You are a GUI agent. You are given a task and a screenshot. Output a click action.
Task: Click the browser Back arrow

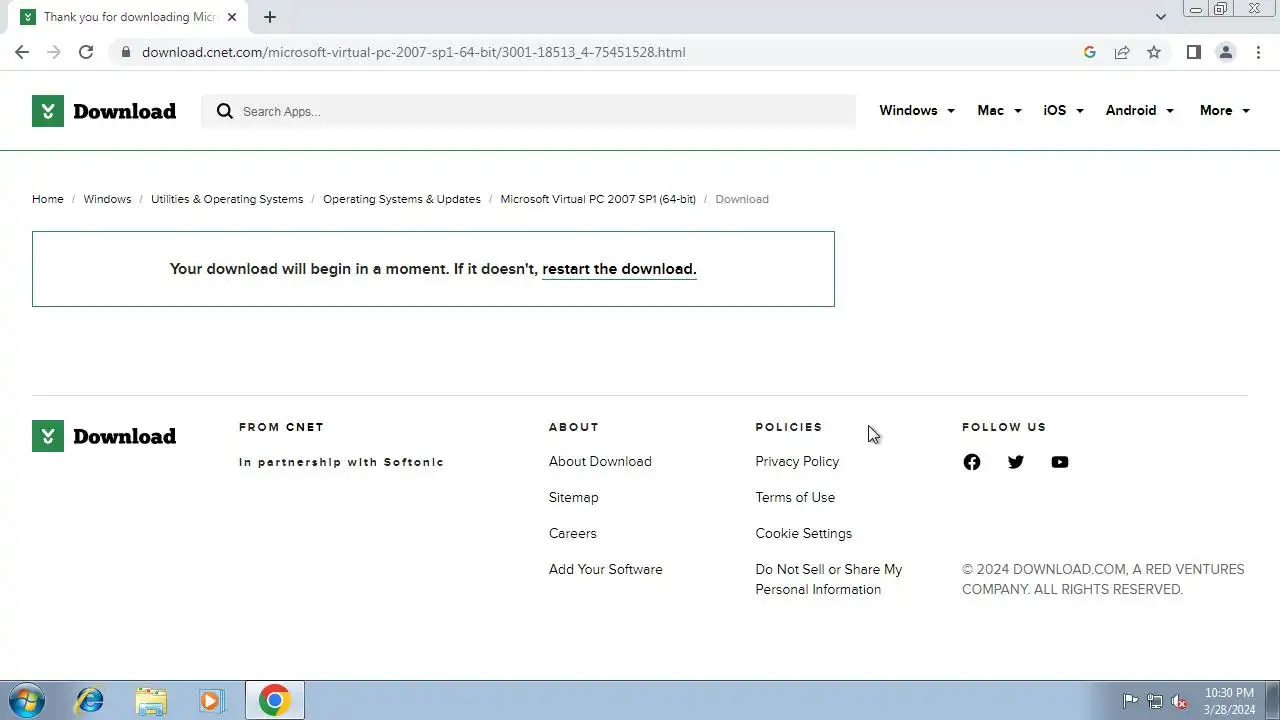tap(22, 52)
